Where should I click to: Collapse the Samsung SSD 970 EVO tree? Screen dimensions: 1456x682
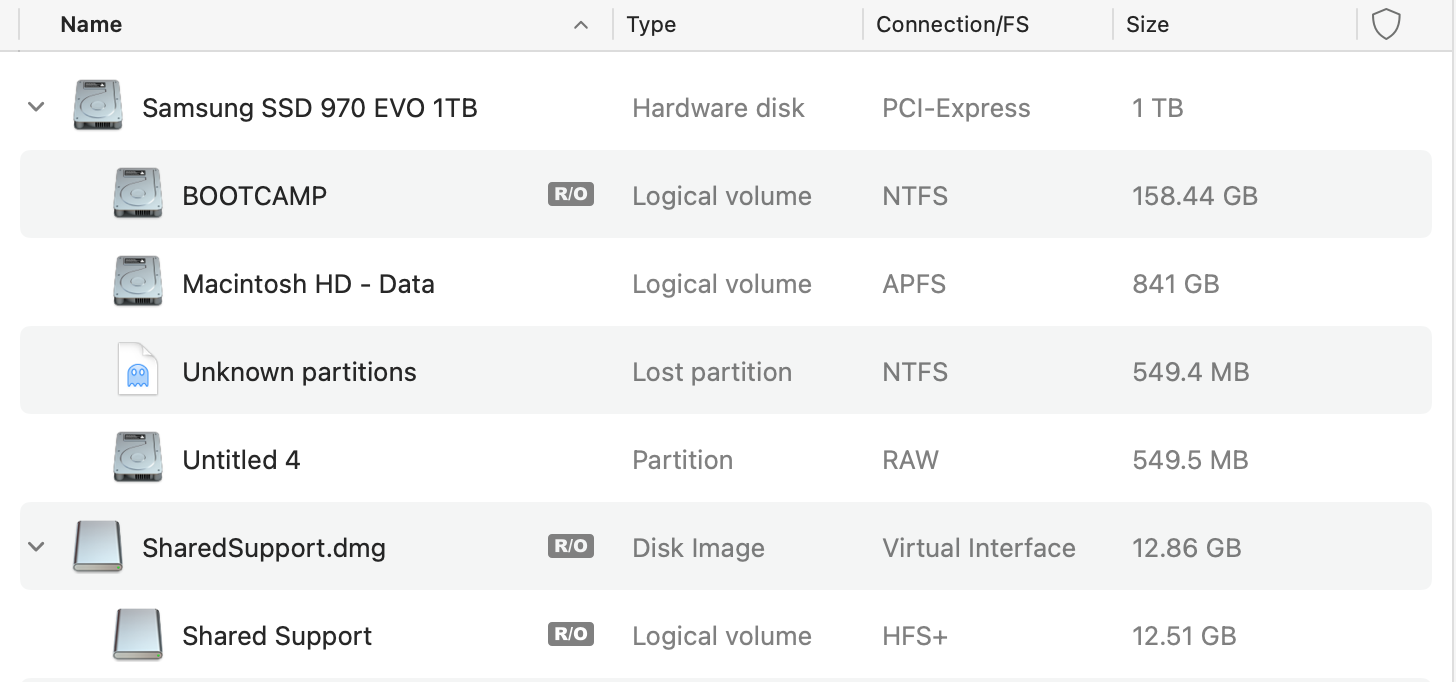click(37, 106)
